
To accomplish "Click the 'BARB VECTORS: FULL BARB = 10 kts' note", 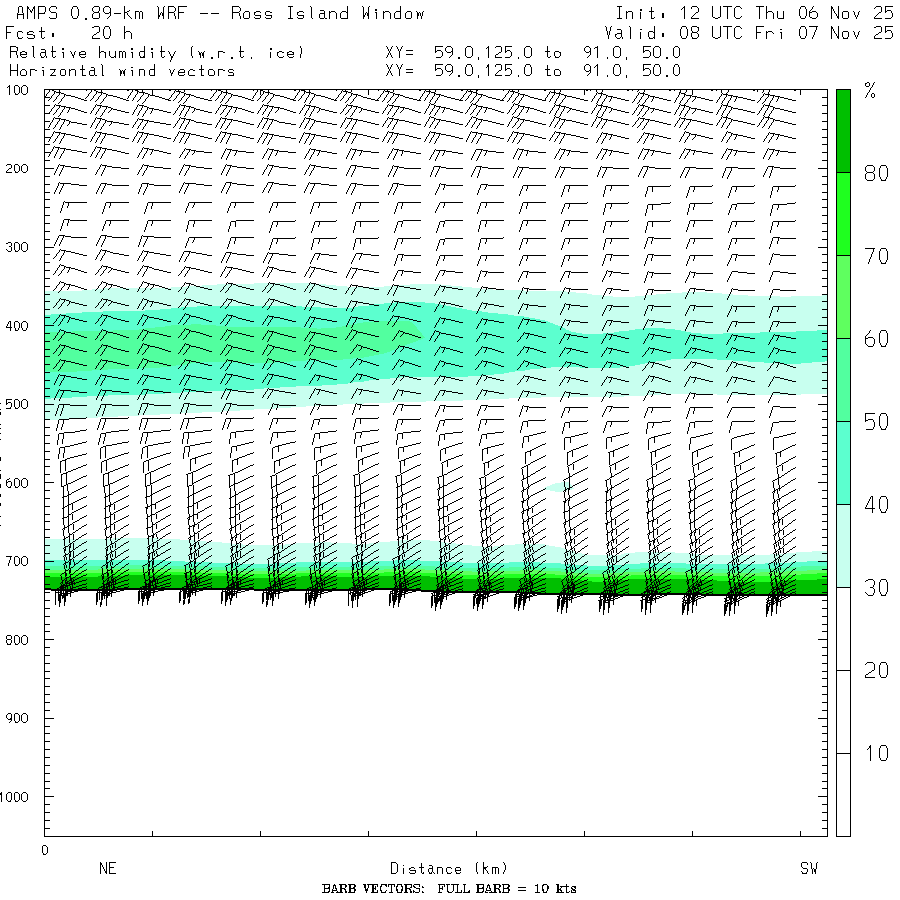I will [x=449, y=889].
